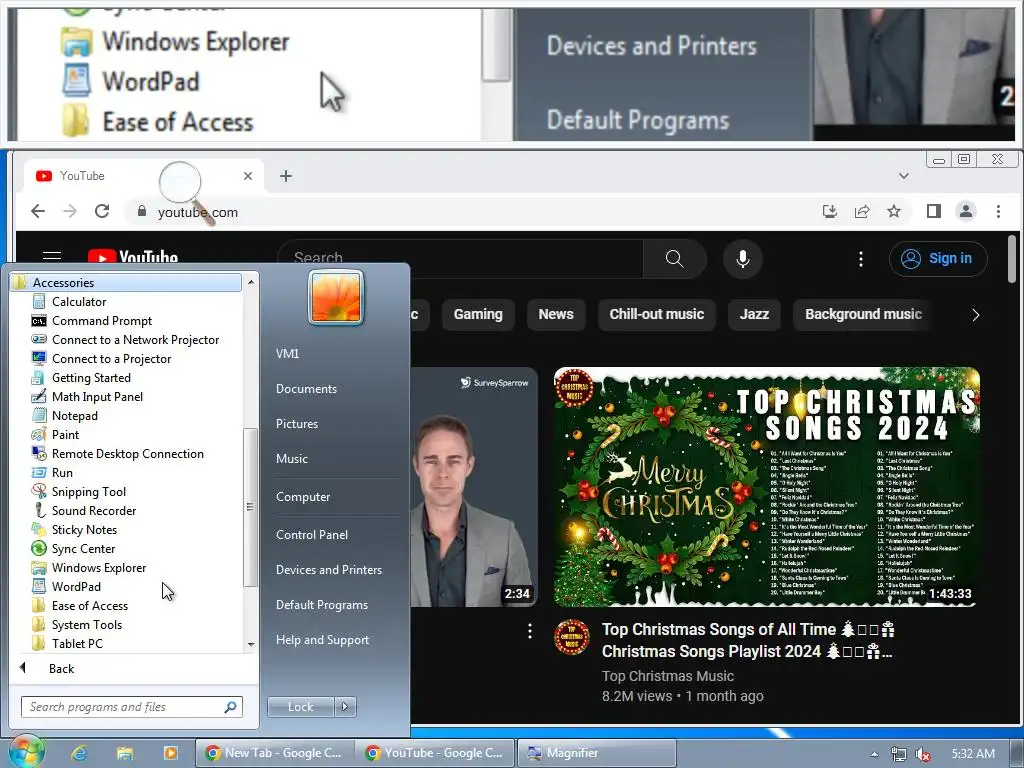Expand the Ease of Access folder
Image resolution: width=1024 pixels, height=768 pixels.
pyautogui.click(x=89, y=605)
